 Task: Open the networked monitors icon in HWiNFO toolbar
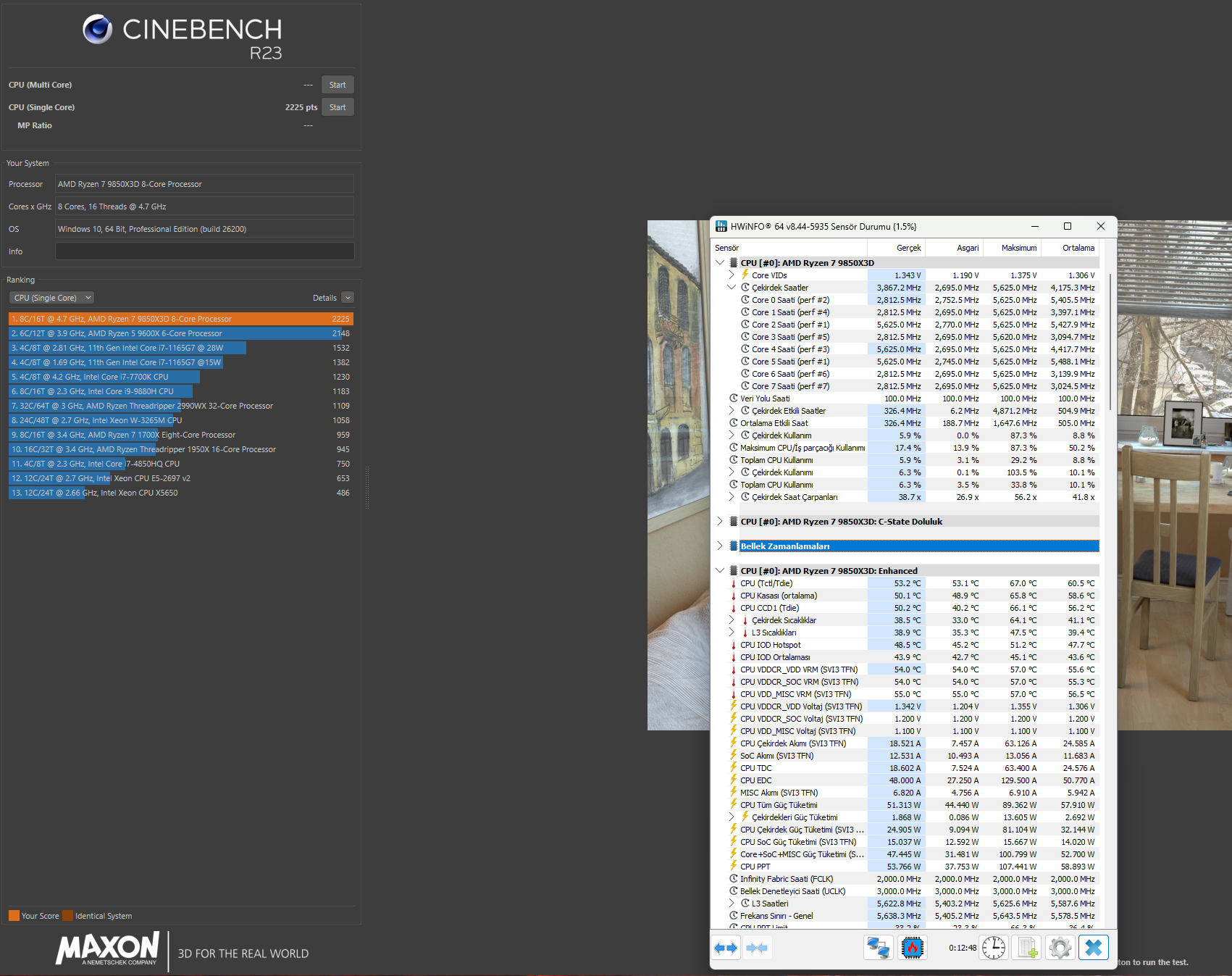879,948
